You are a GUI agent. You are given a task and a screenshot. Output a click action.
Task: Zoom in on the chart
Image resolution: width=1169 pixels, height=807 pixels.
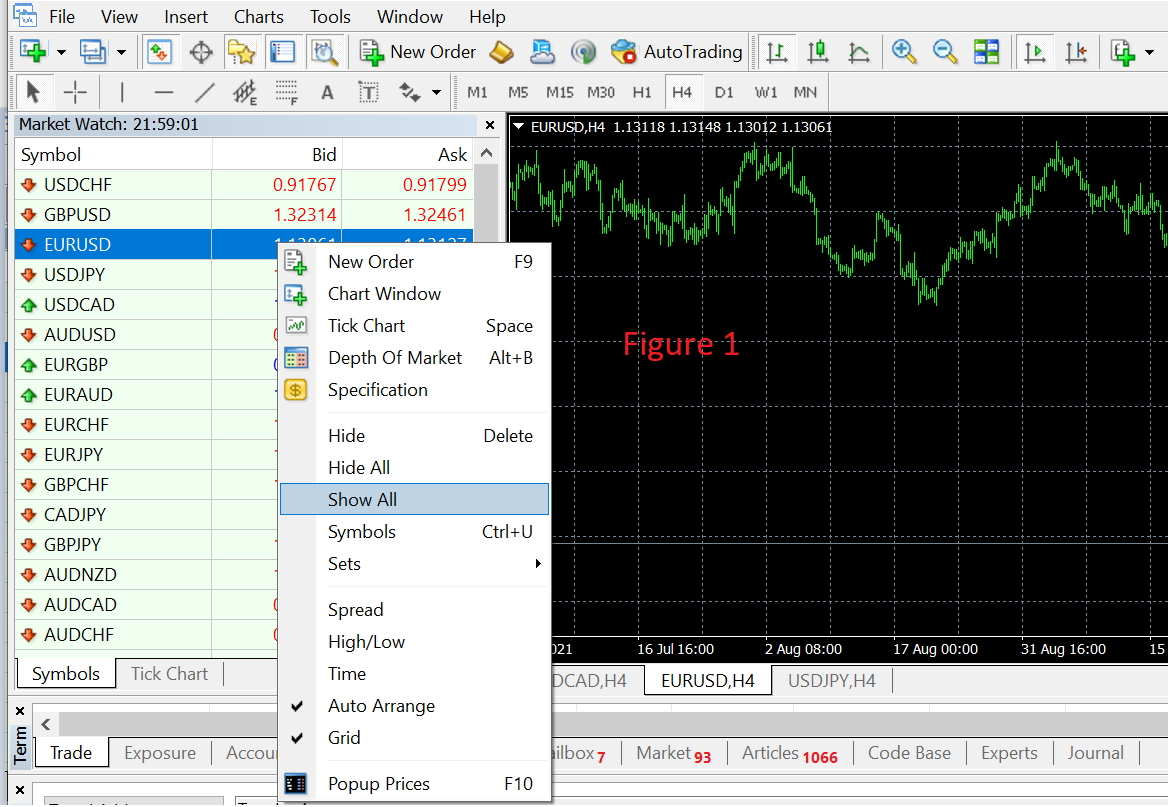click(905, 52)
